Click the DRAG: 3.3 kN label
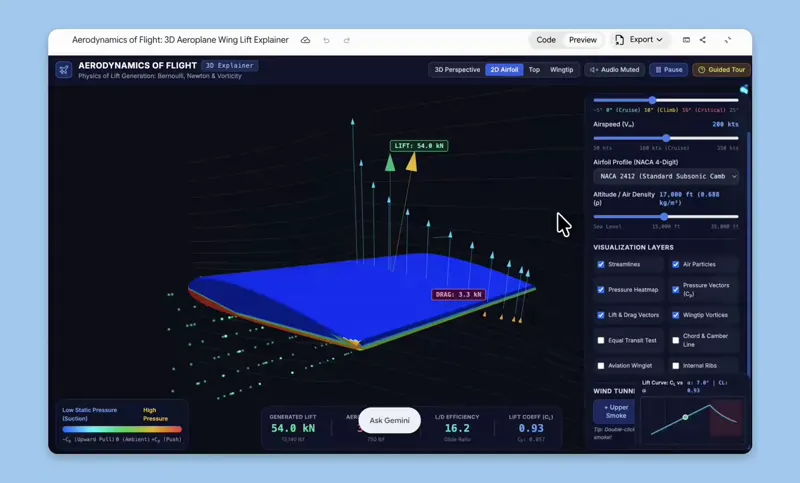This screenshot has width=800, height=483. pos(458,294)
